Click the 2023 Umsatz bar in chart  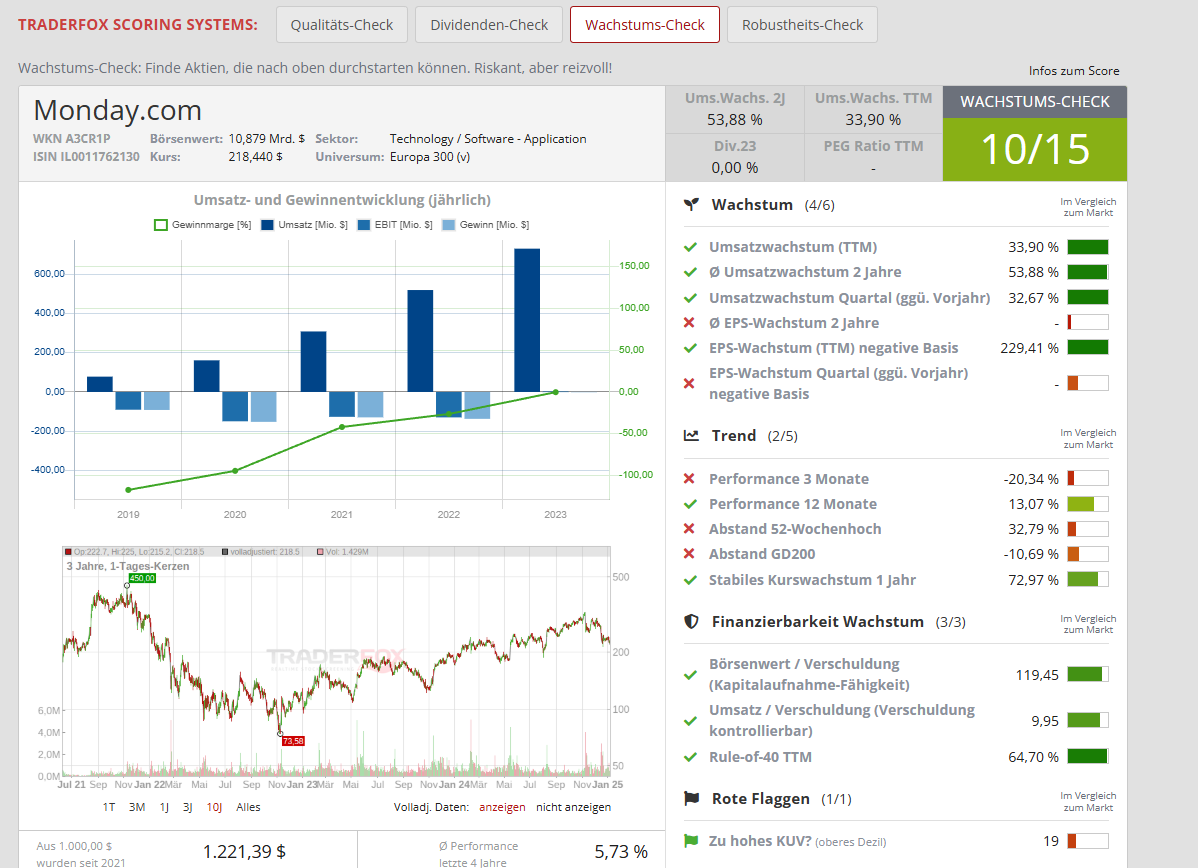[x=527, y=319]
